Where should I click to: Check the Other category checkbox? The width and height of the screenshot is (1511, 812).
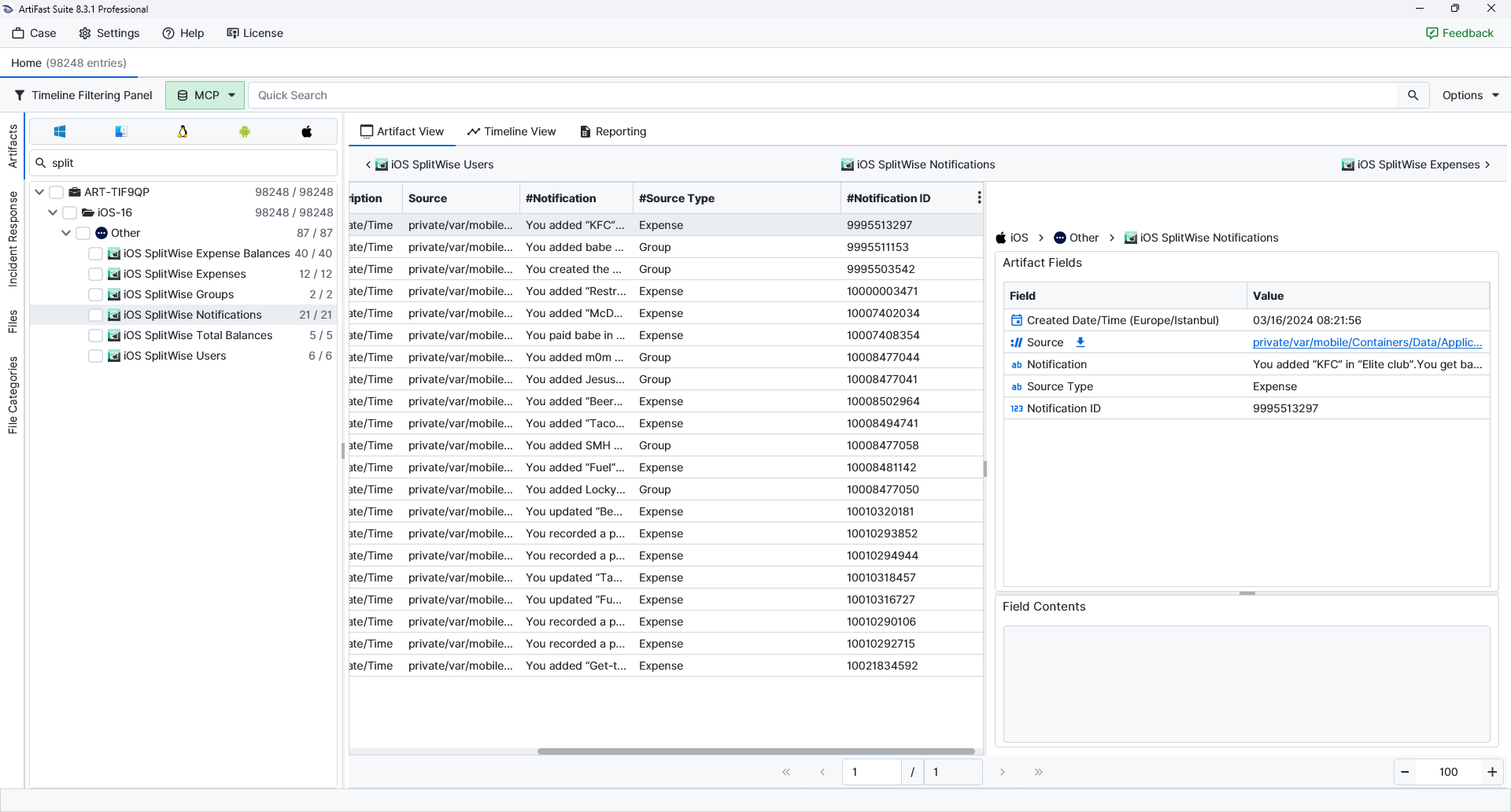point(83,233)
